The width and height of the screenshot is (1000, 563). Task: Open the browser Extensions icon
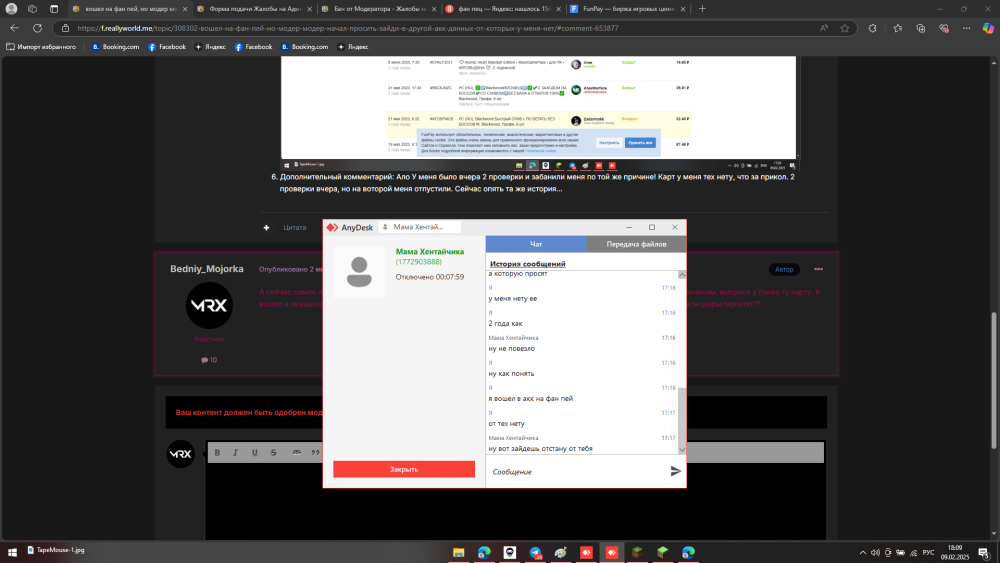pos(872,28)
